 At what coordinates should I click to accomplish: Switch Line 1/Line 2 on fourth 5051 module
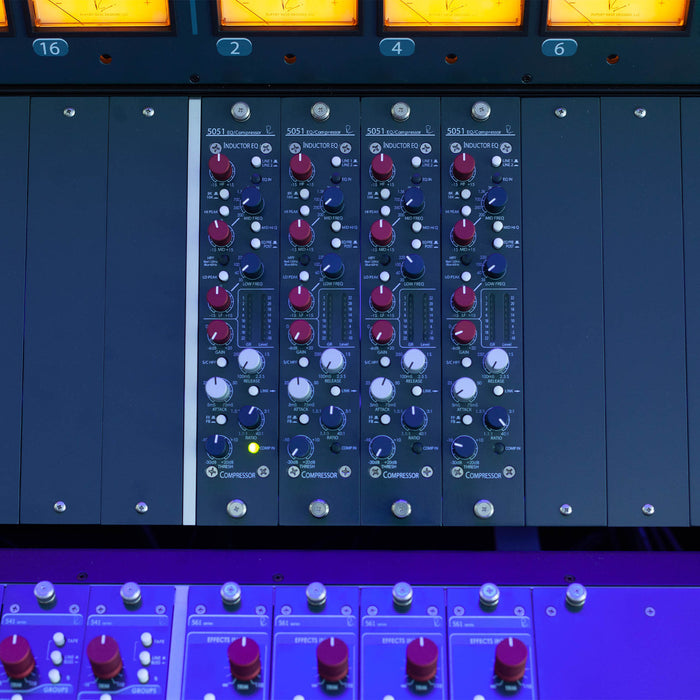496,161
